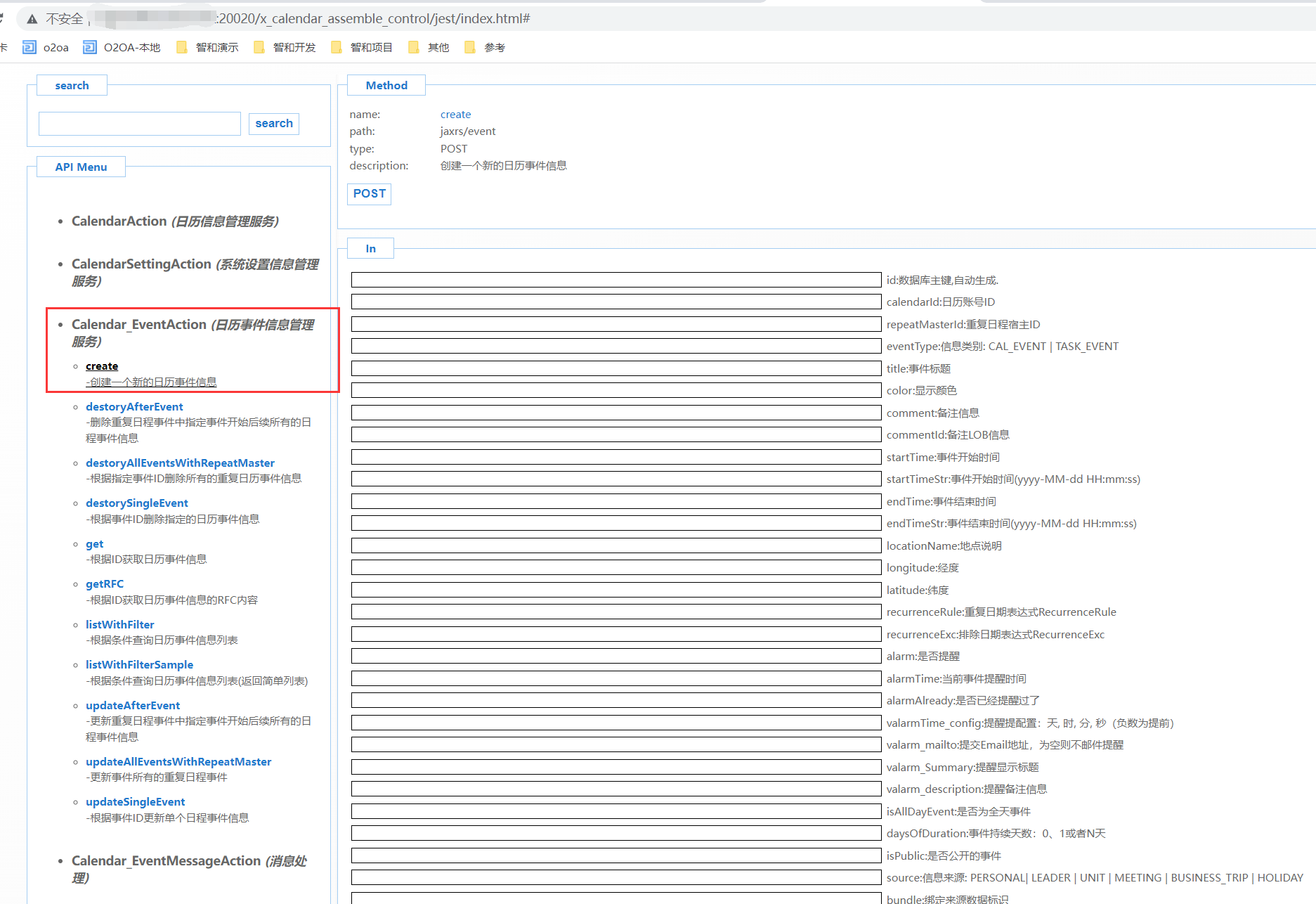Open the updateSingleEvent API link
The height and width of the screenshot is (904, 1316).
pos(135,802)
